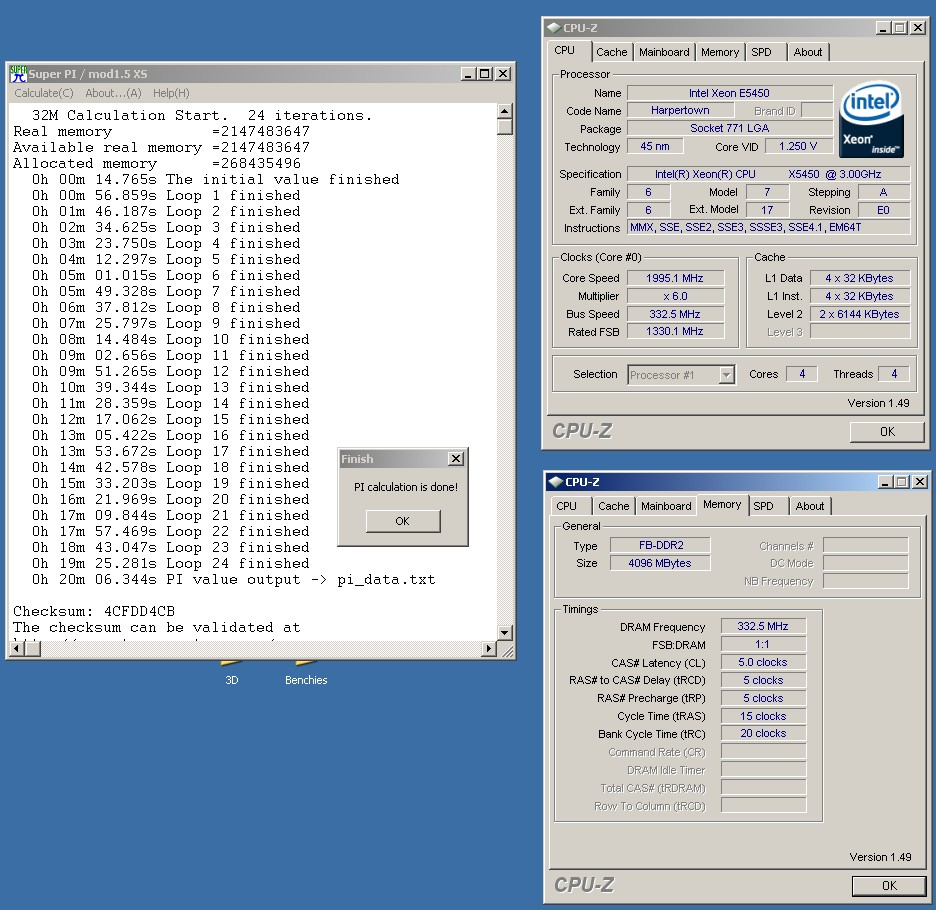
Task: Close the Super PI window
Action: [503, 74]
